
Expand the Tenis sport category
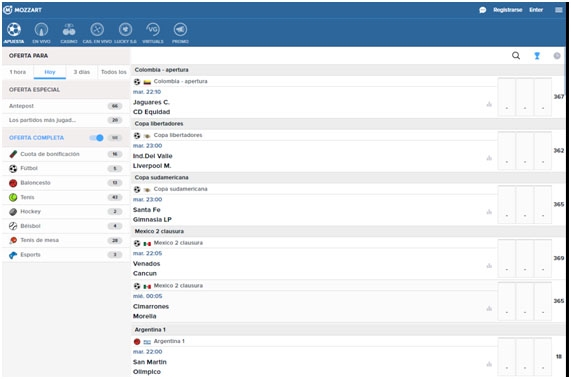66,197
